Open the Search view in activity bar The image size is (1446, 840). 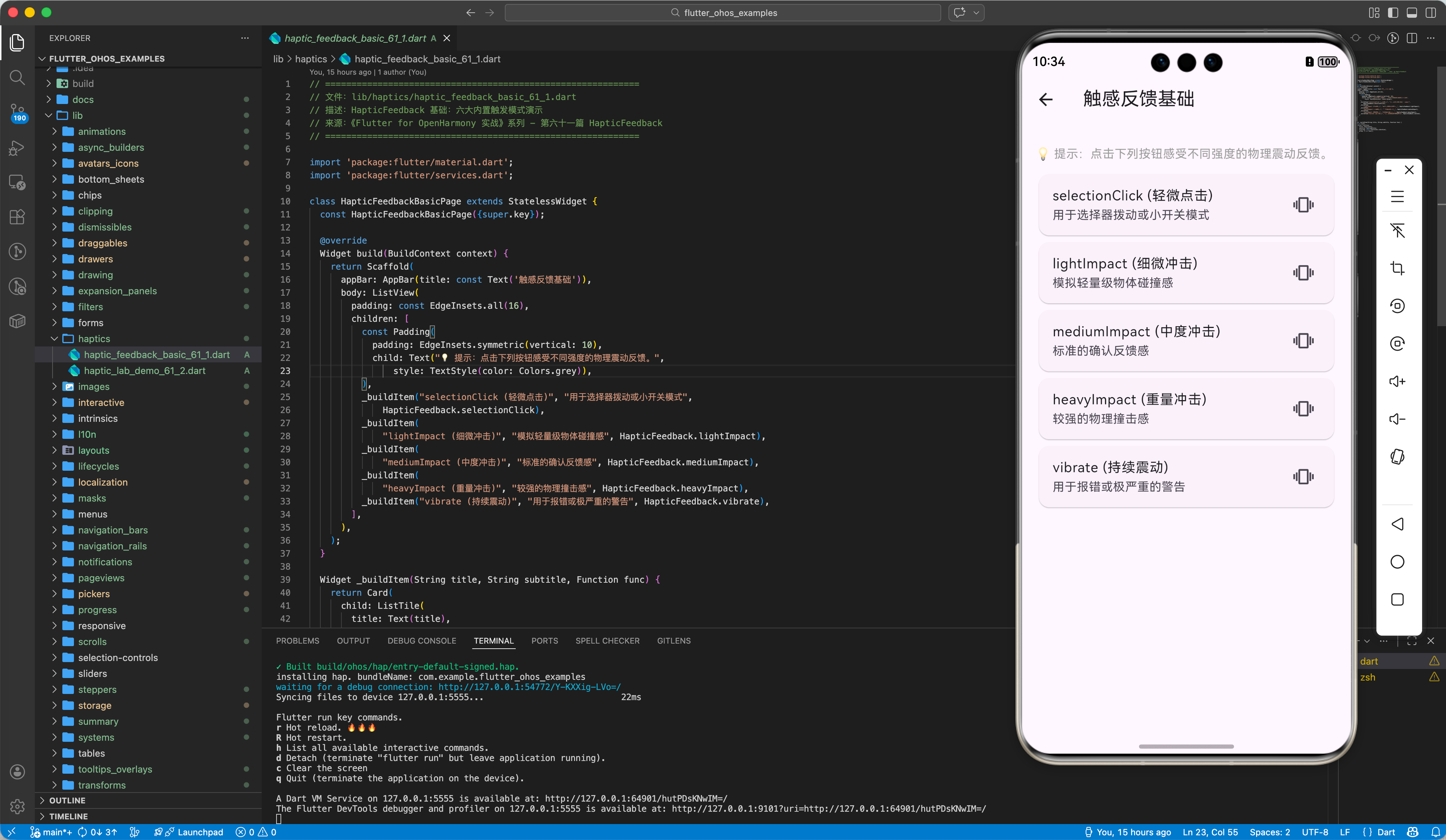[17, 78]
